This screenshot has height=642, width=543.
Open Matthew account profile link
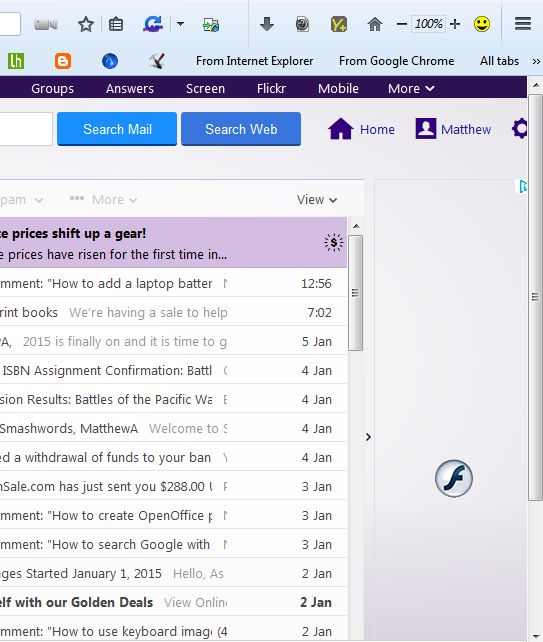466,129
